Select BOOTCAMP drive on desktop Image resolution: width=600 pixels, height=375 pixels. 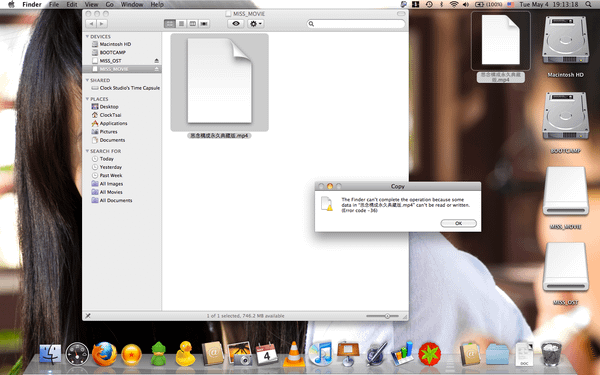565,116
